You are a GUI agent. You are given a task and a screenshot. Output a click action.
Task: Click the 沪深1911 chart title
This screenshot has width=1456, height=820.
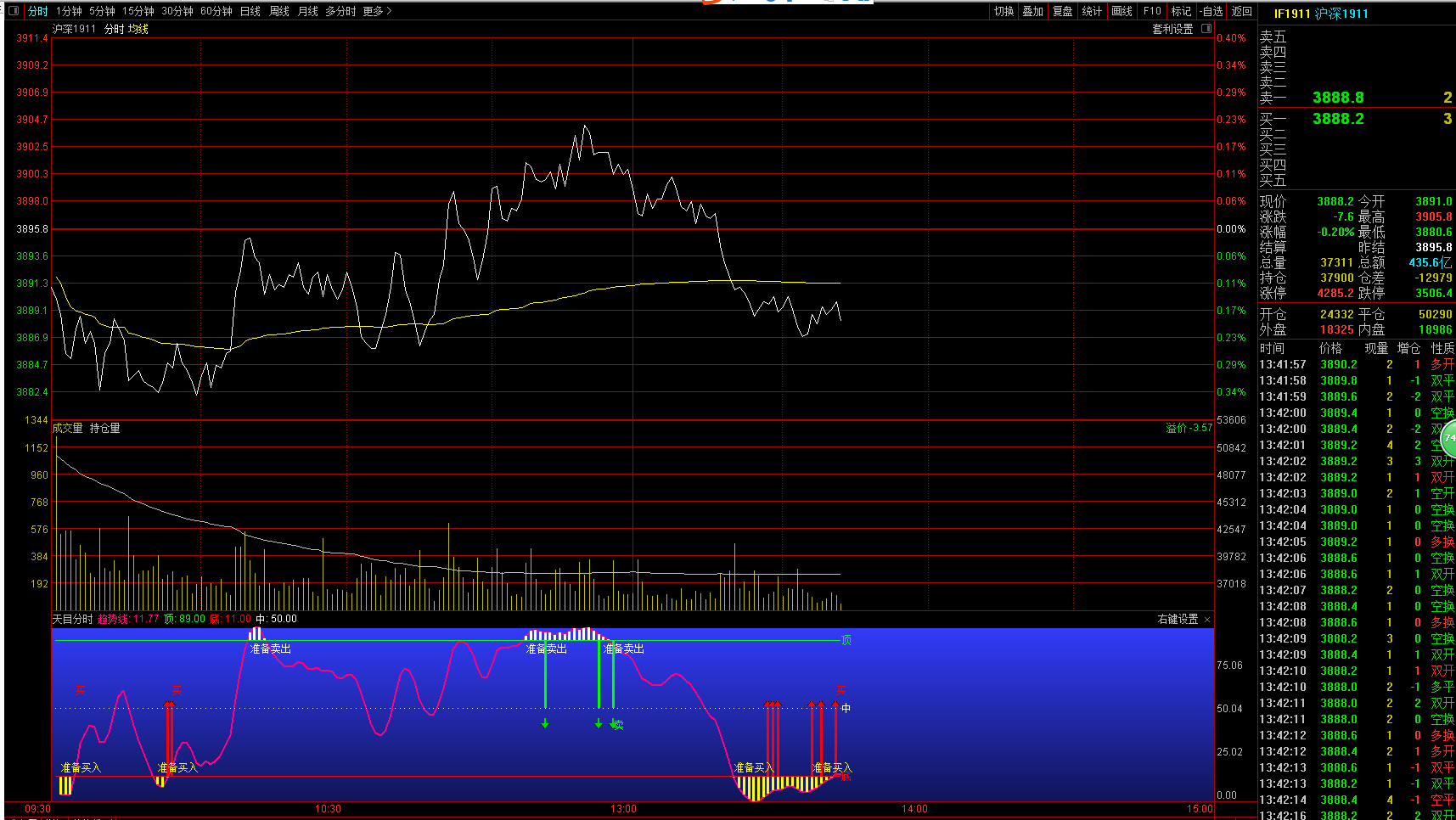75,29
